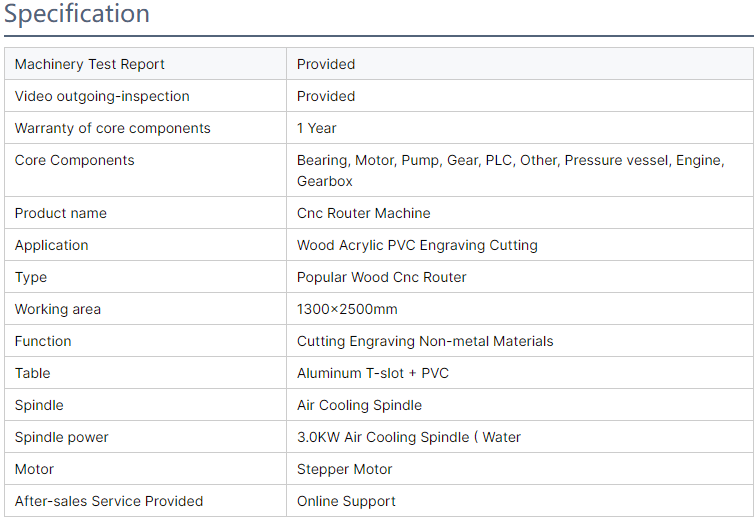Click the Core Components label cell
The height and width of the screenshot is (520, 755).
tap(75, 160)
